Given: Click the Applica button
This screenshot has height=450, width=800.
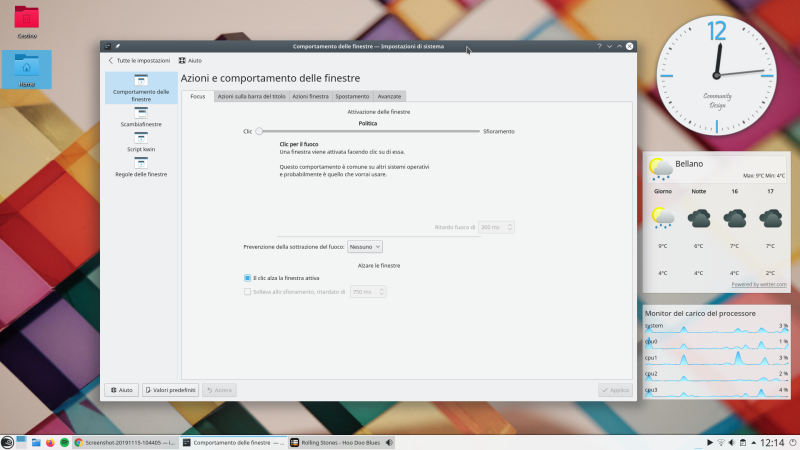Looking at the screenshot, I should (x=615, y=390).
